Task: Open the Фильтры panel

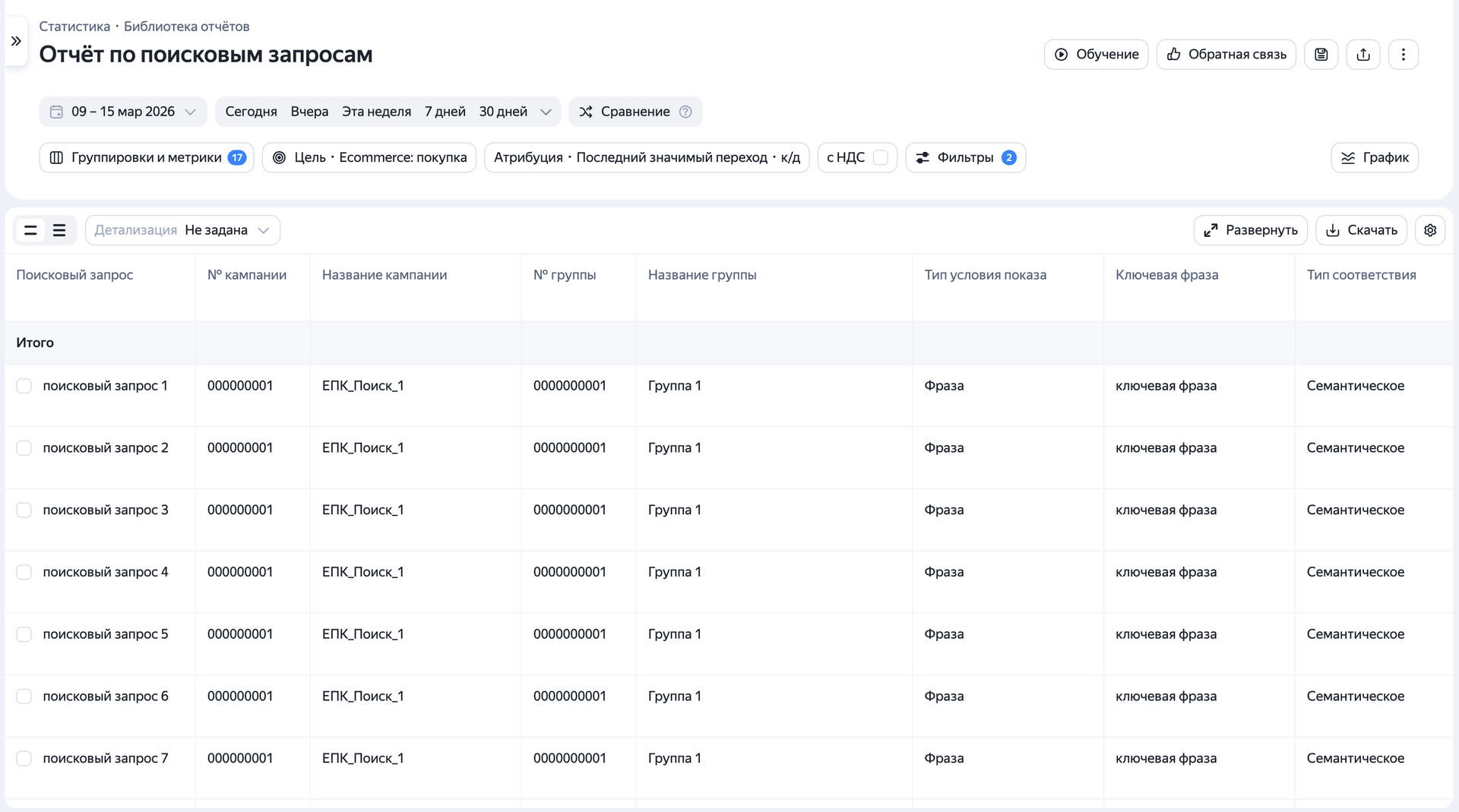Action: pos(966,157)
